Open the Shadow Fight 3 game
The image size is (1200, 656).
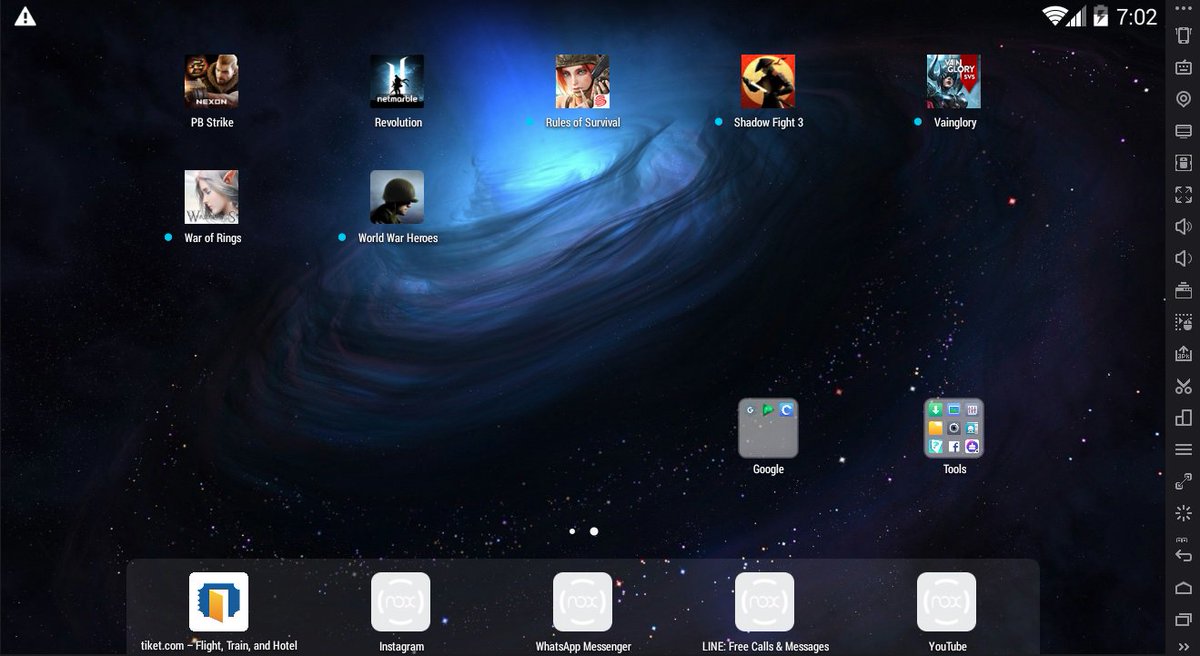click(768, 81)
